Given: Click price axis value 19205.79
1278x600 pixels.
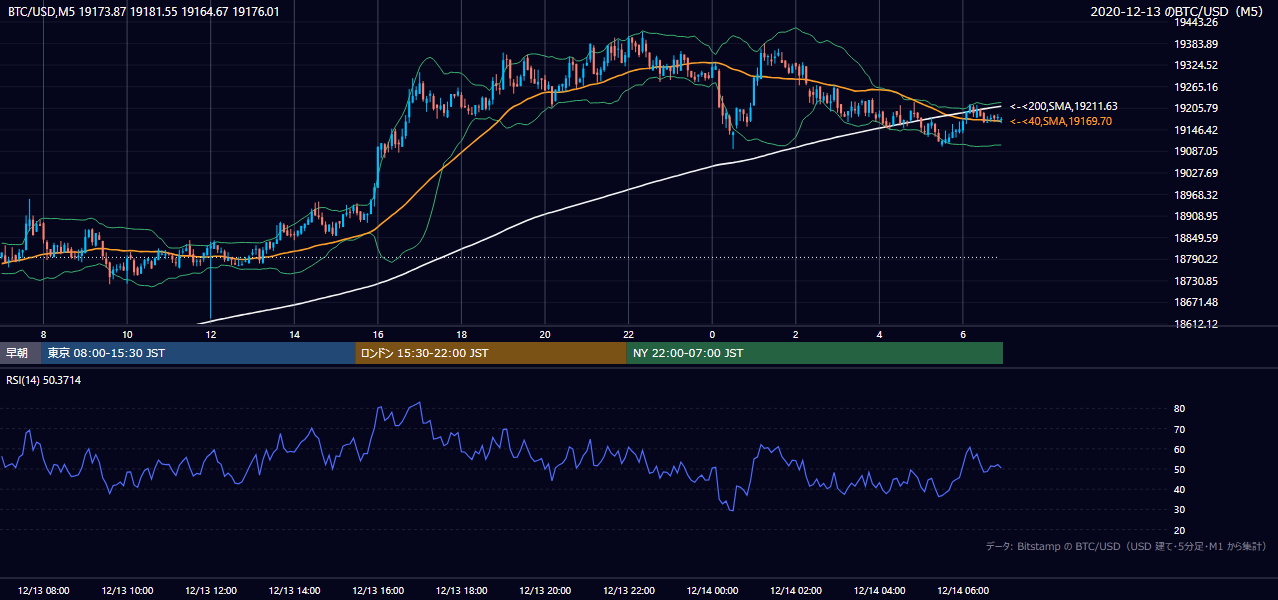Looking at the screenshot, I should 1196,108.
